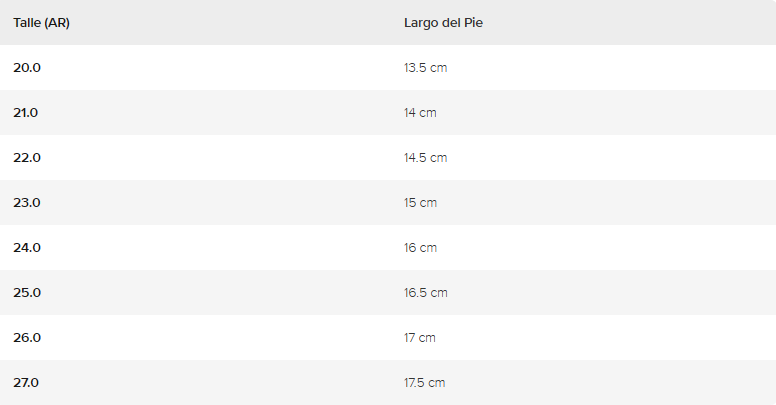Click the 17.5 cm foot length value

424,382
